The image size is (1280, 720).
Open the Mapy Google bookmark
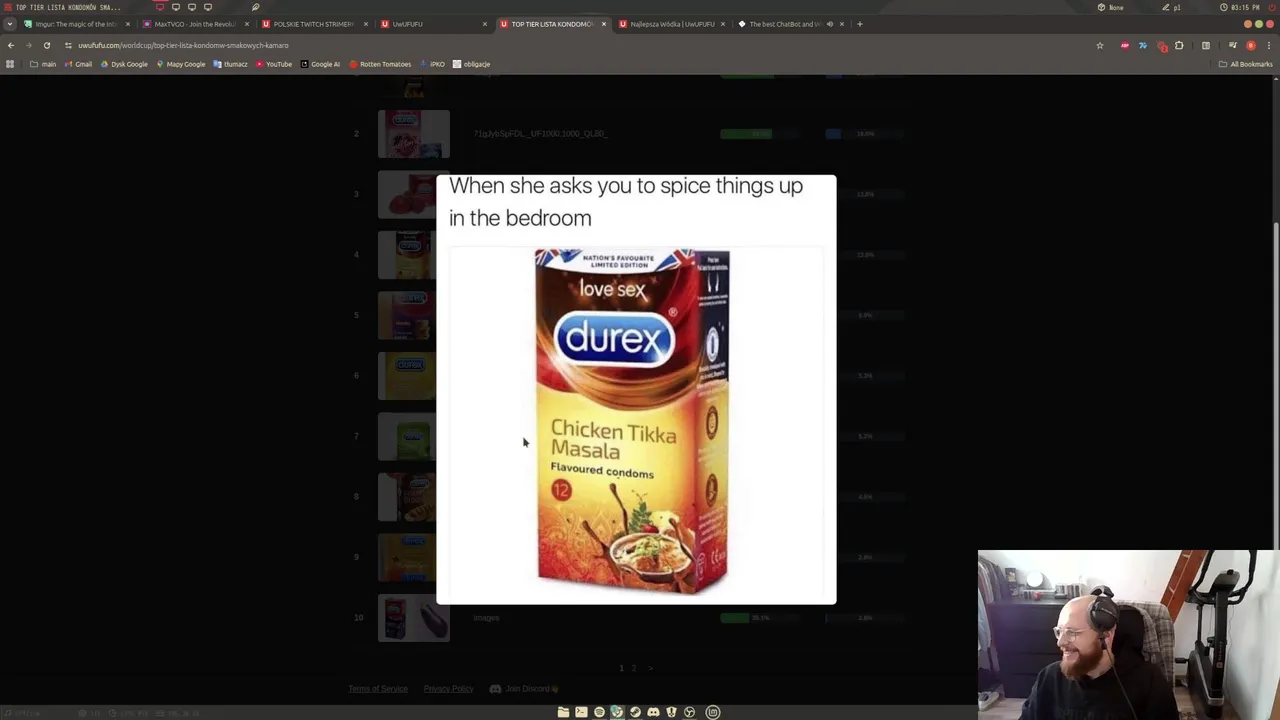[x=181, y=64]
